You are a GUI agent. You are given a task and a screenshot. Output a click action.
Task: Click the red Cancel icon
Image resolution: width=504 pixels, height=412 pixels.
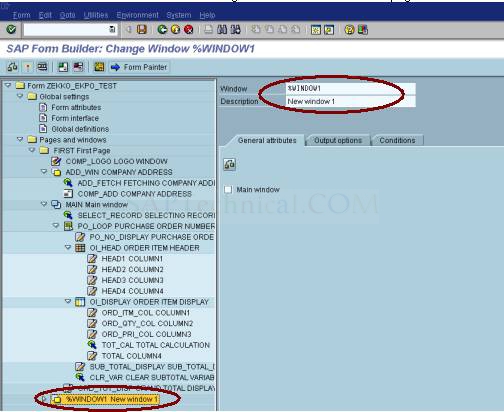[189, 30]
